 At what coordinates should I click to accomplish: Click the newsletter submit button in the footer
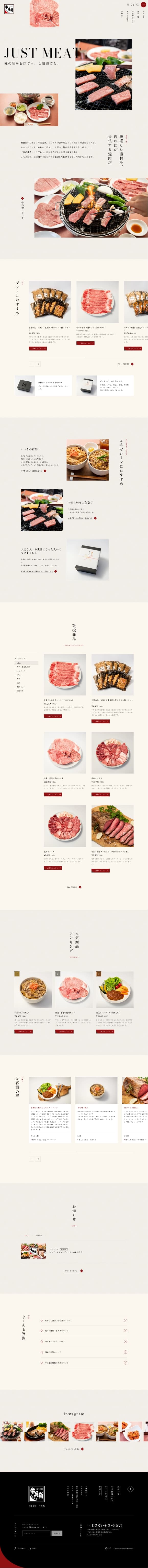click(x=56, y=1533)
